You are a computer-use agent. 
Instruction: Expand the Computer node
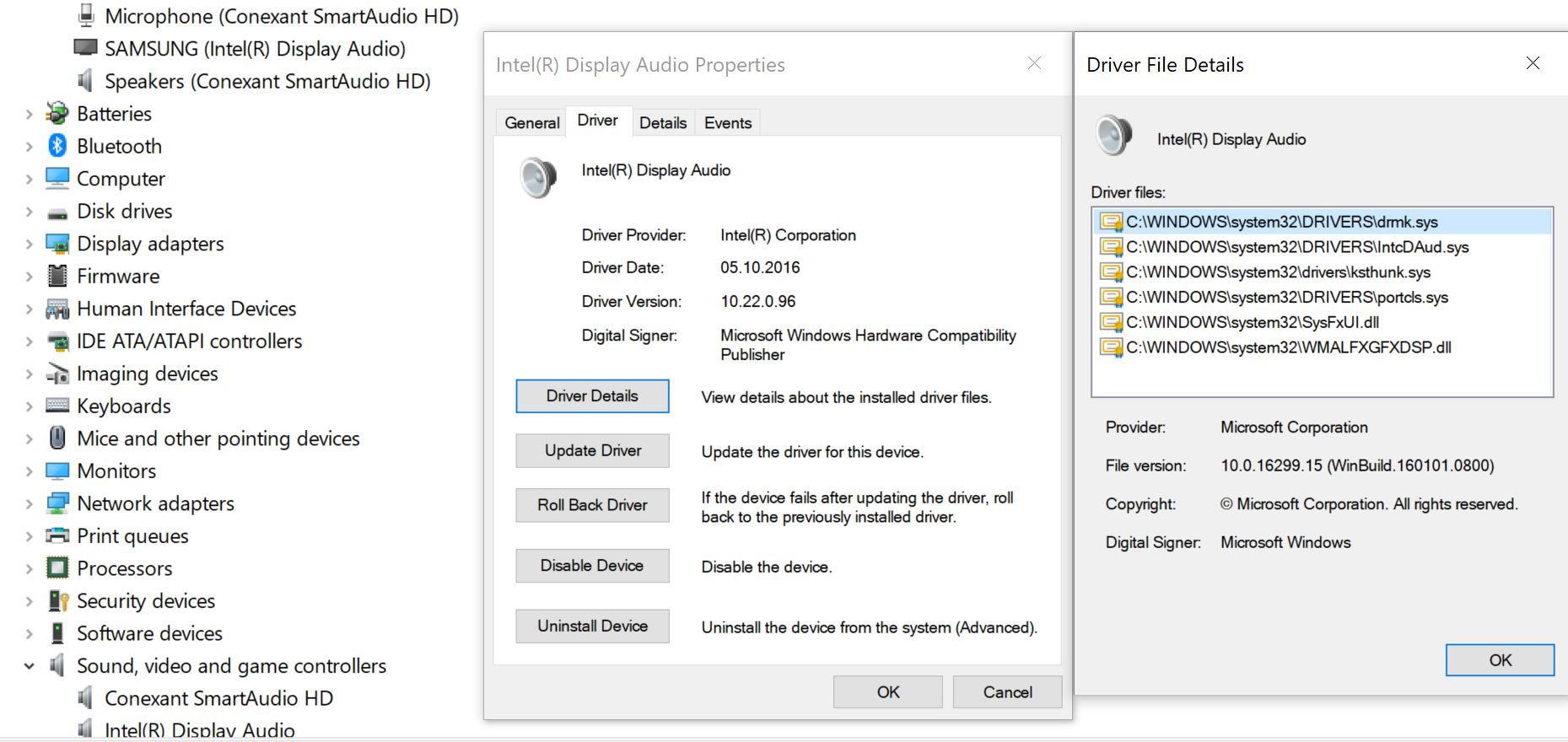(x=29, y=180)
